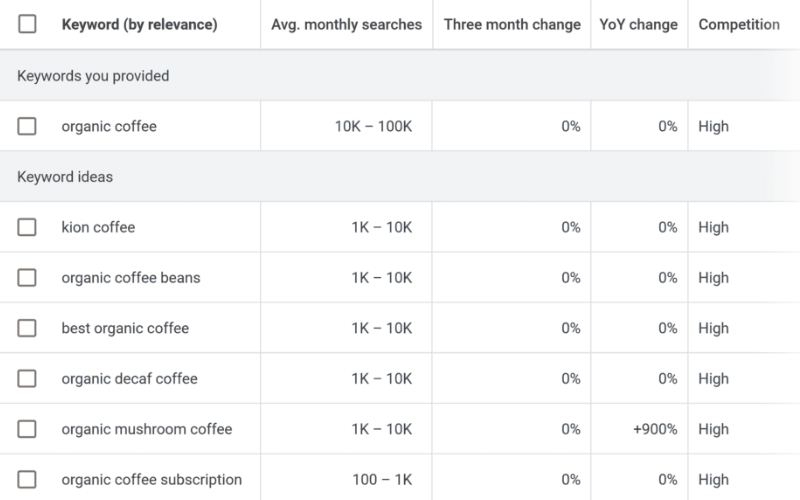The height and width of the screenshot is (500, 800).
Task: Select the organic coffee subscription checkbox
Action: (27, 480)
